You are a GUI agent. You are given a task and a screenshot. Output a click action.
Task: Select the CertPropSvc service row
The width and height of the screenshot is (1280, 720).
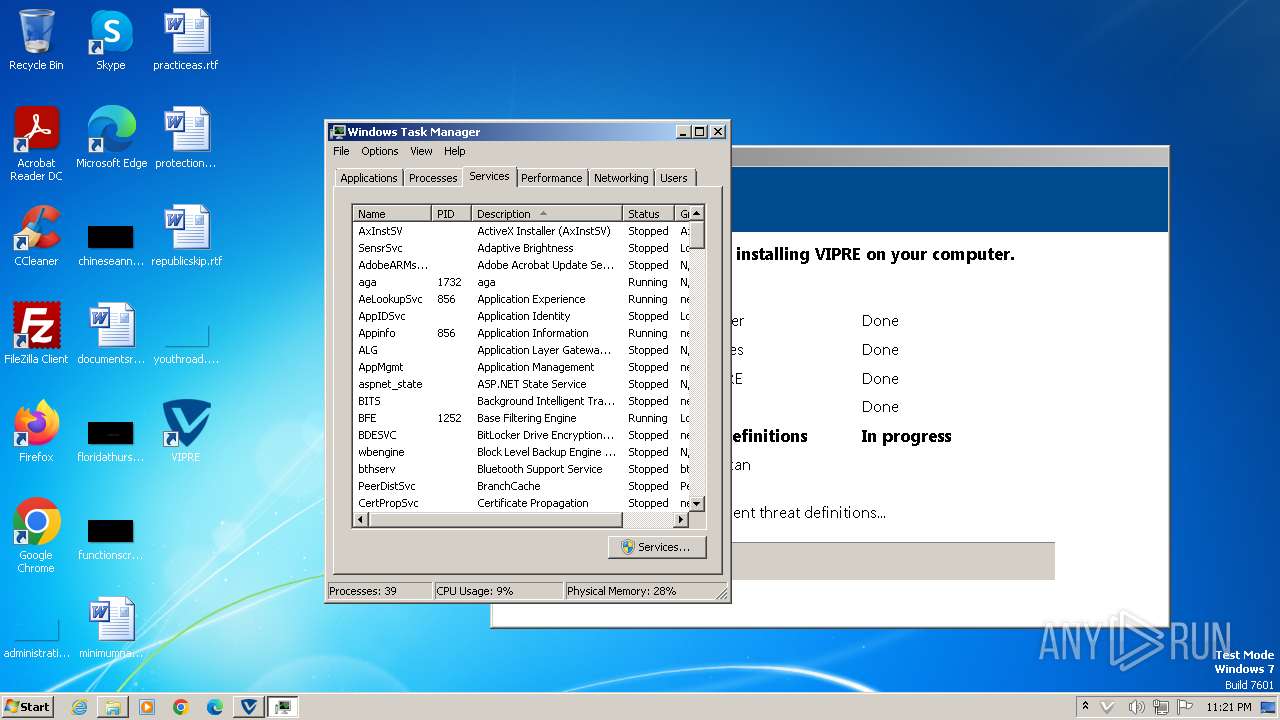point(521,503)
